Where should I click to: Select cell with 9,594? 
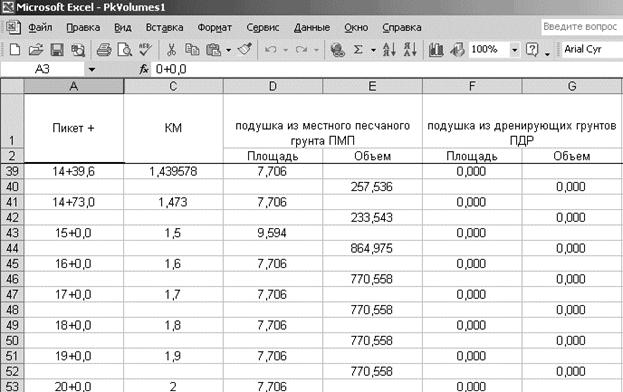273,233
